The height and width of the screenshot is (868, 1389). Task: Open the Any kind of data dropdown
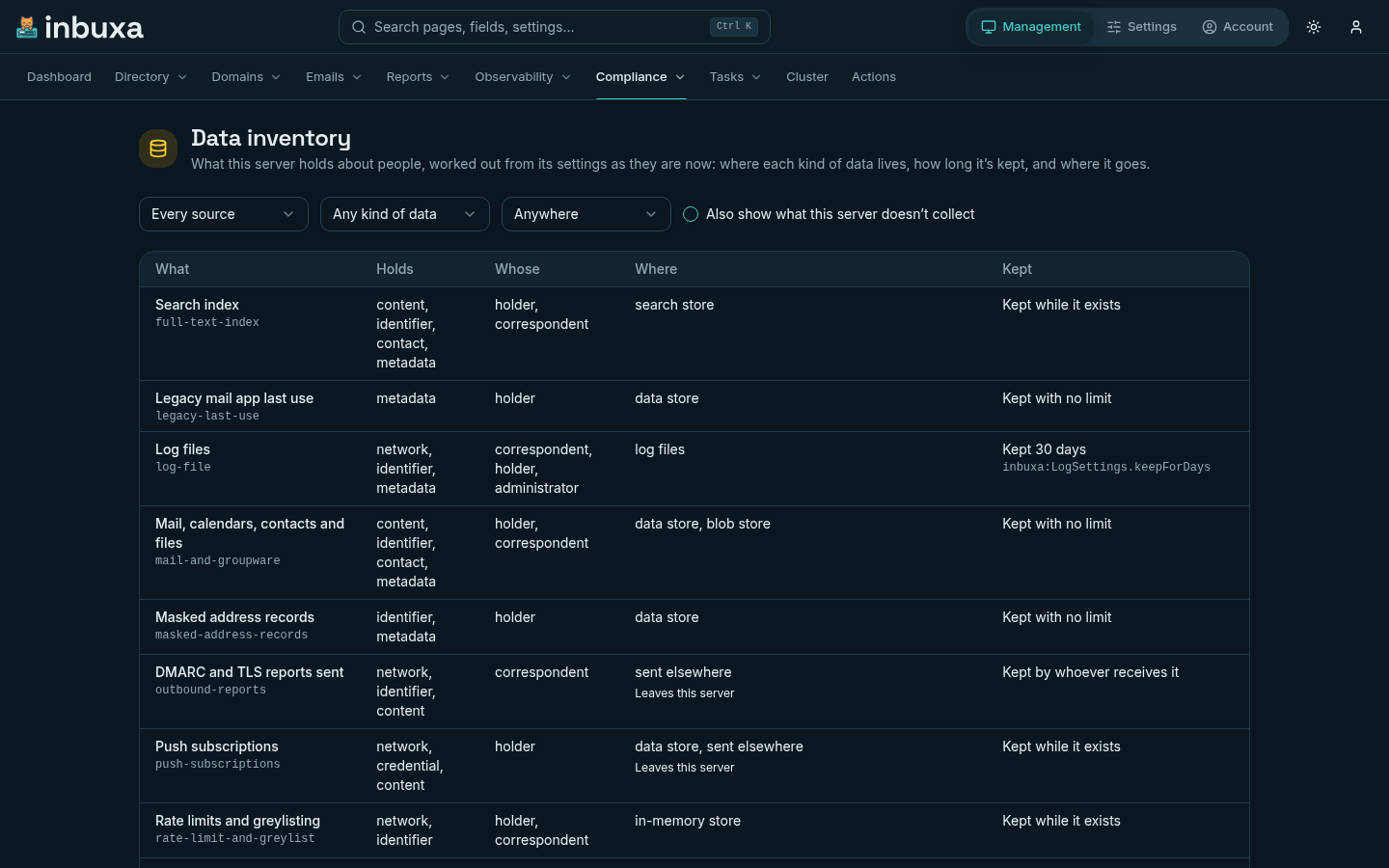(405, 214)
